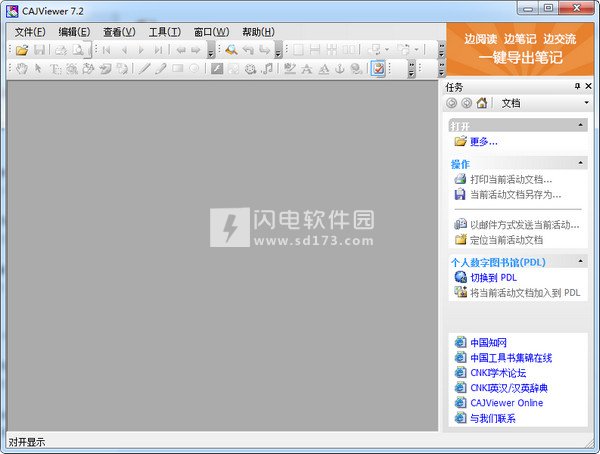Viewport: 600px width, 454px height.
Task: Click the anchor icon in toolbar
Action: click(339, 69)
